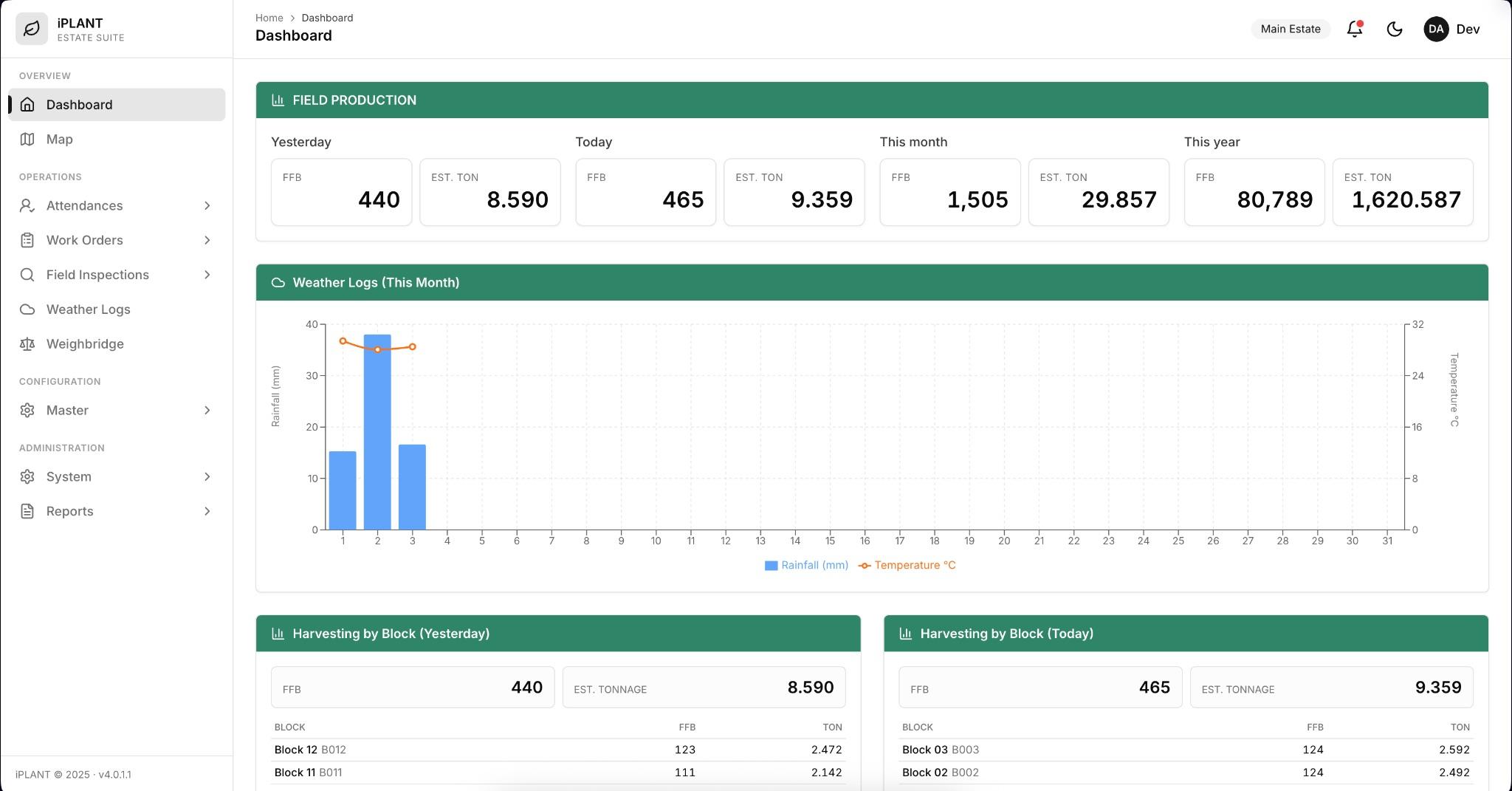Click the Master gear icon
Image resolution: width=1512 pixels, height=791 pixels.
[27, 411]
